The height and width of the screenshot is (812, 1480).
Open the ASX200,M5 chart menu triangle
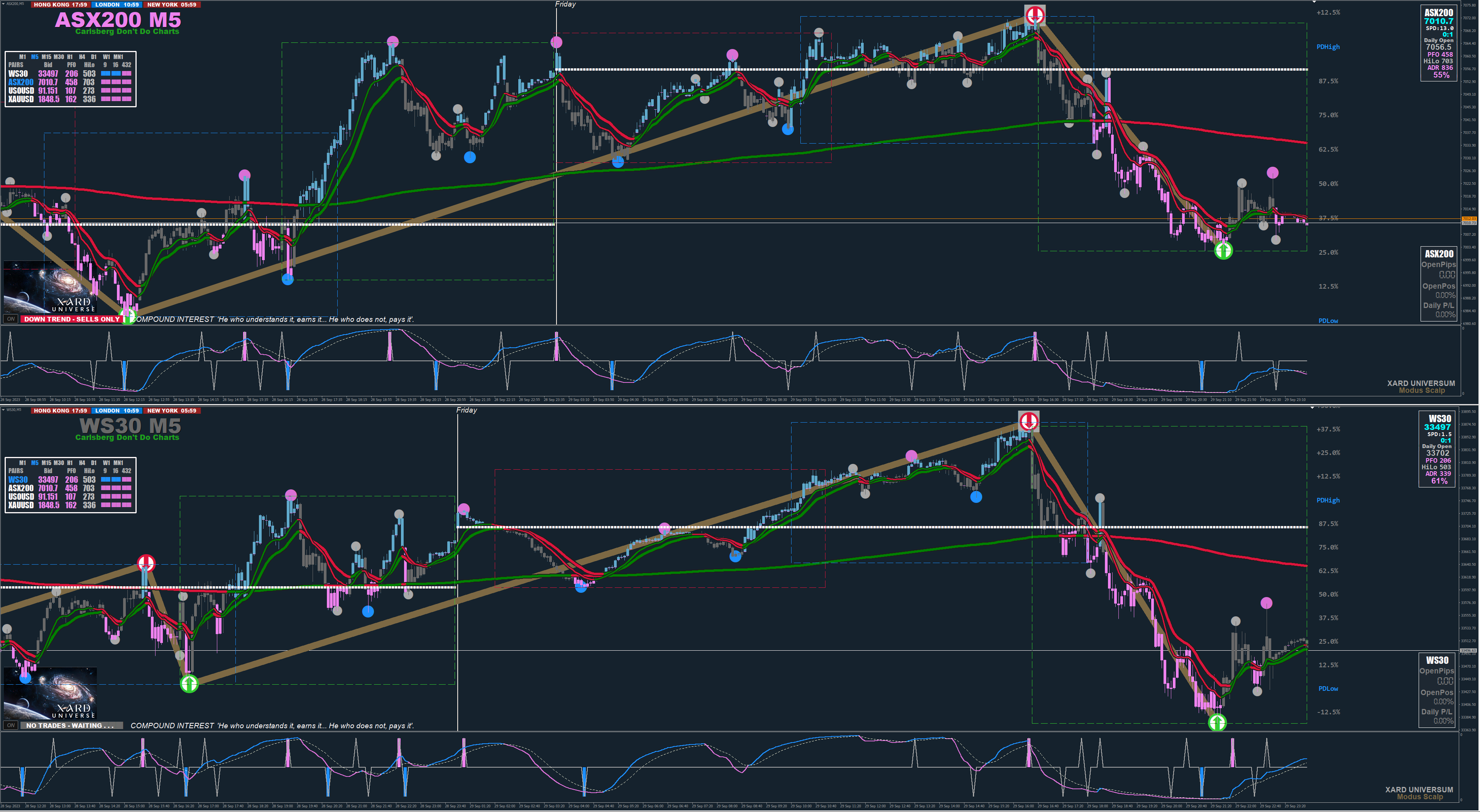(3, 4)
